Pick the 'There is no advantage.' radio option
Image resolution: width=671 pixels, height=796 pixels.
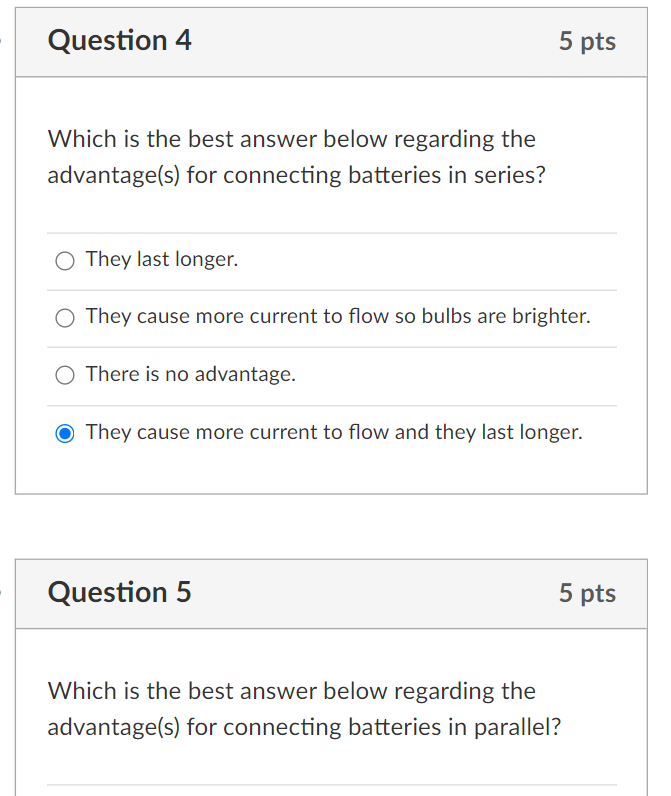tap(64, 376)
